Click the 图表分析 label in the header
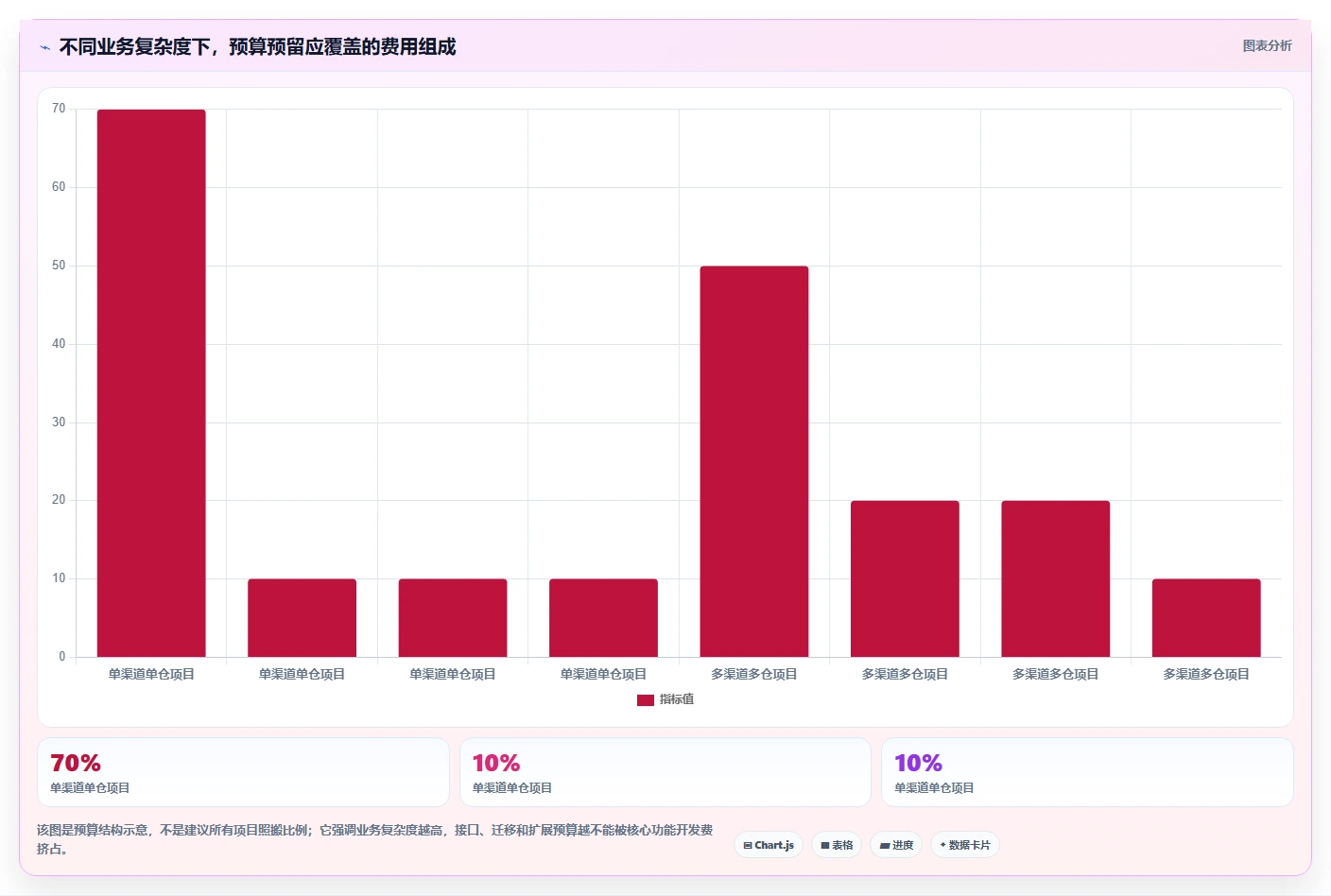Image resolution: width=1331 pixels, height=896 pixels. point(1267,45)
